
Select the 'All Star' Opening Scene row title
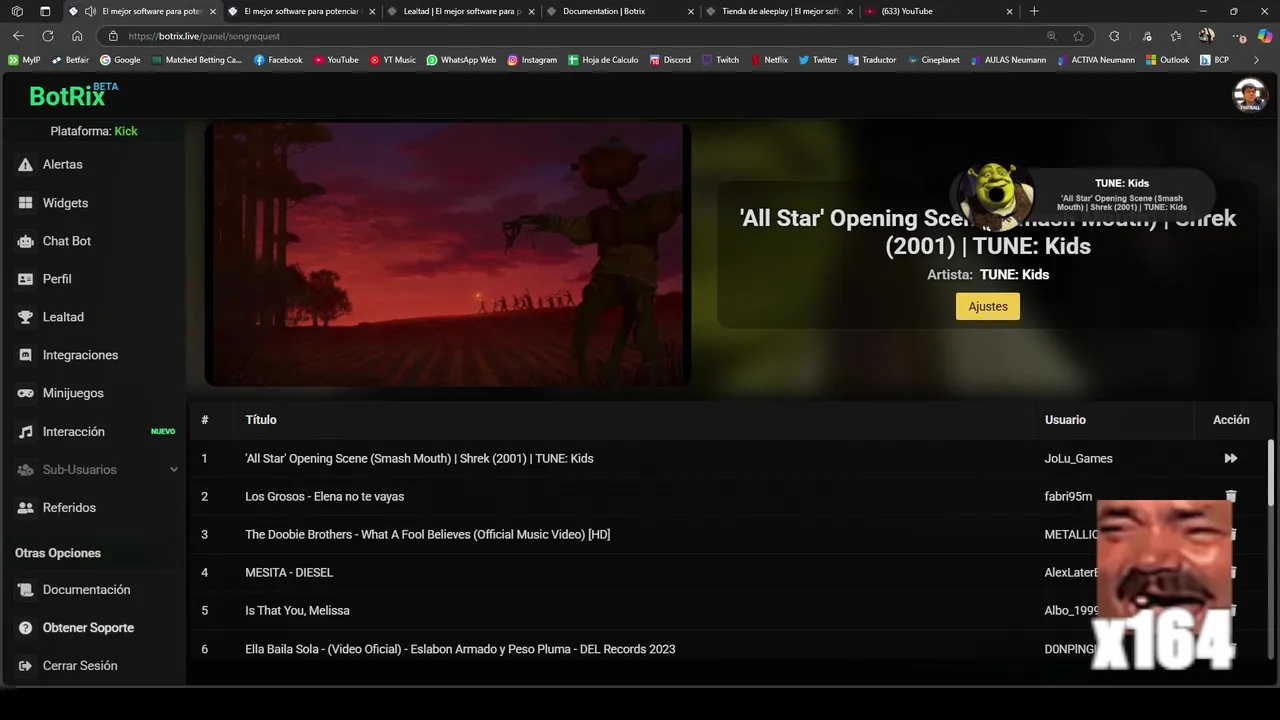pos(419,458)
